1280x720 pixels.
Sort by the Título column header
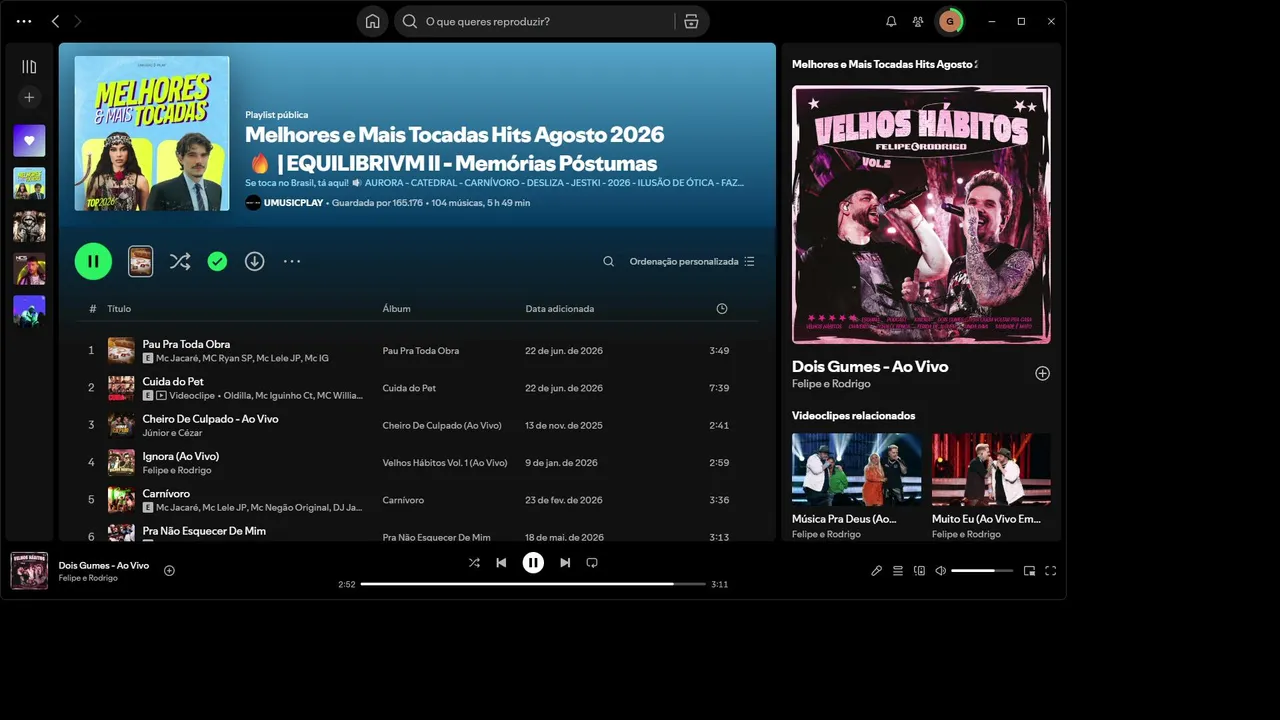point(119,309)
